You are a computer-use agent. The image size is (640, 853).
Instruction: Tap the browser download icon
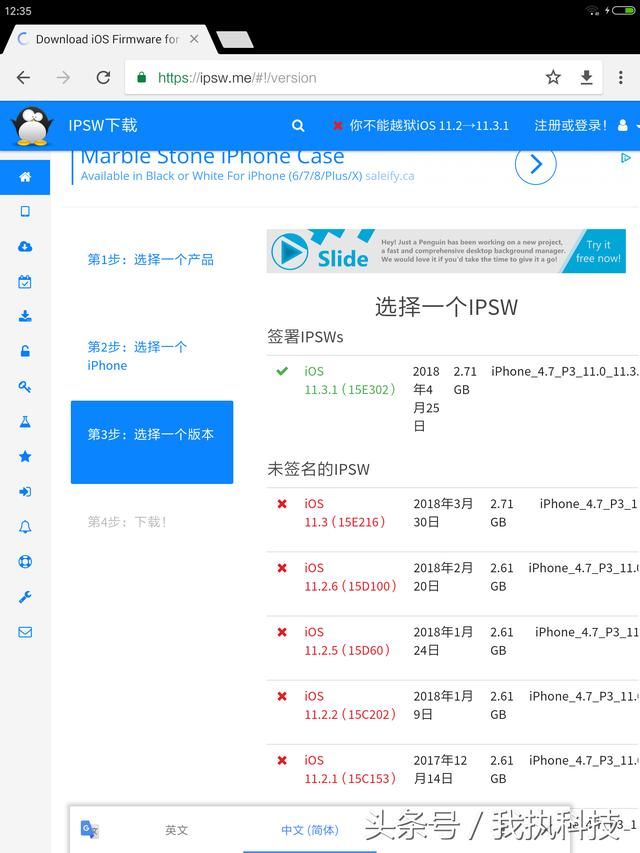tap(586, 77)
